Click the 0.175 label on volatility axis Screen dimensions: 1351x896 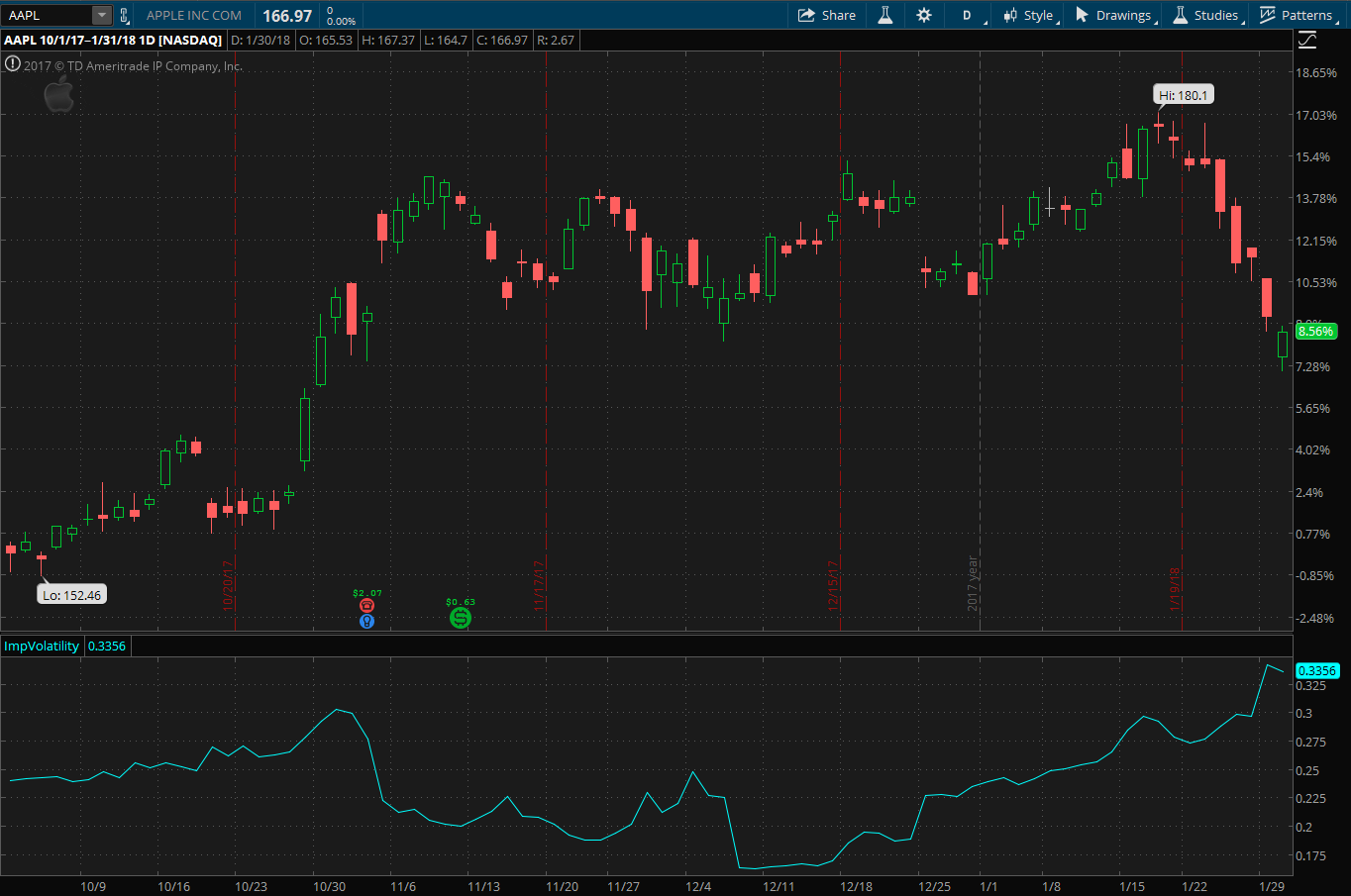click(1311, 855)
